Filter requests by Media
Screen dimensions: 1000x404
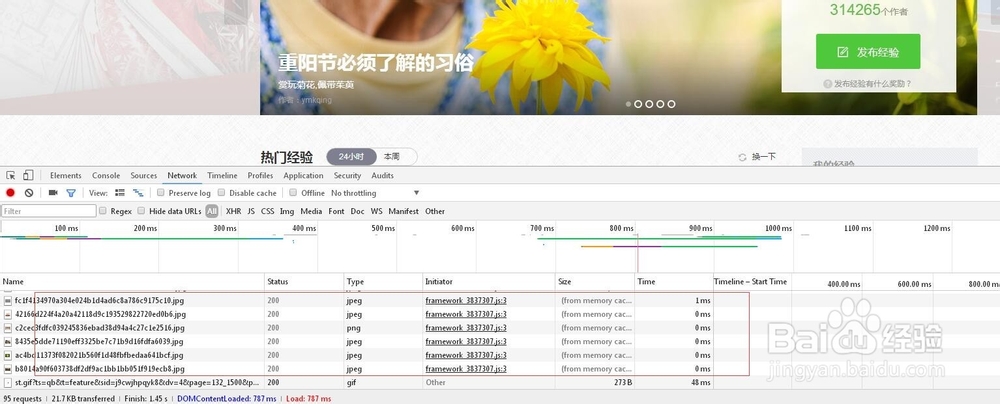point(311,211)
